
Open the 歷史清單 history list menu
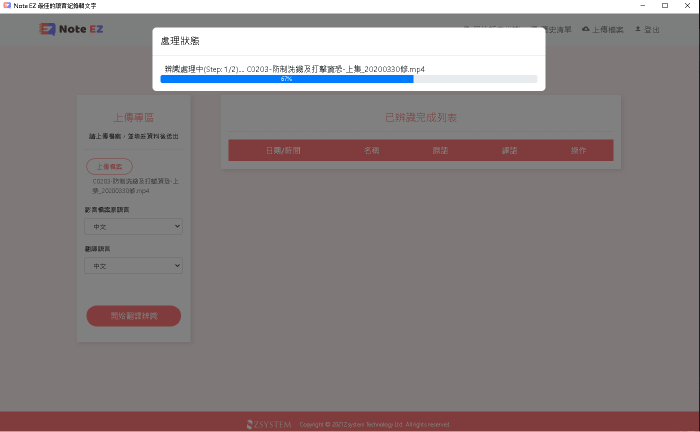tap(558, 29)
